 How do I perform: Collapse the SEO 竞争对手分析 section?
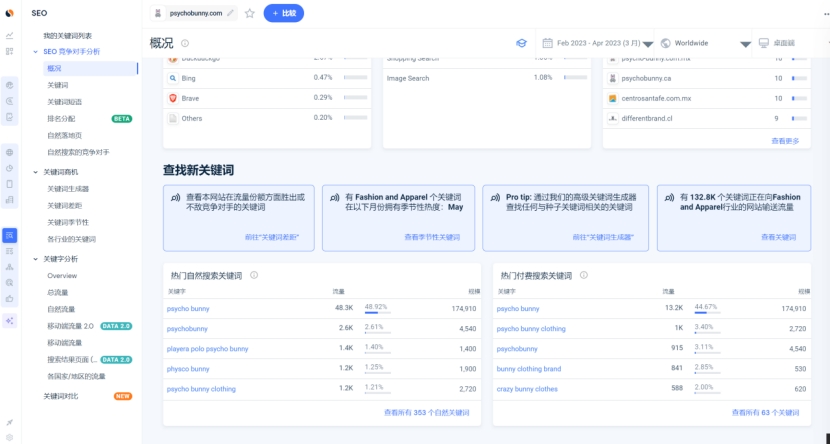tap(35, 51)
